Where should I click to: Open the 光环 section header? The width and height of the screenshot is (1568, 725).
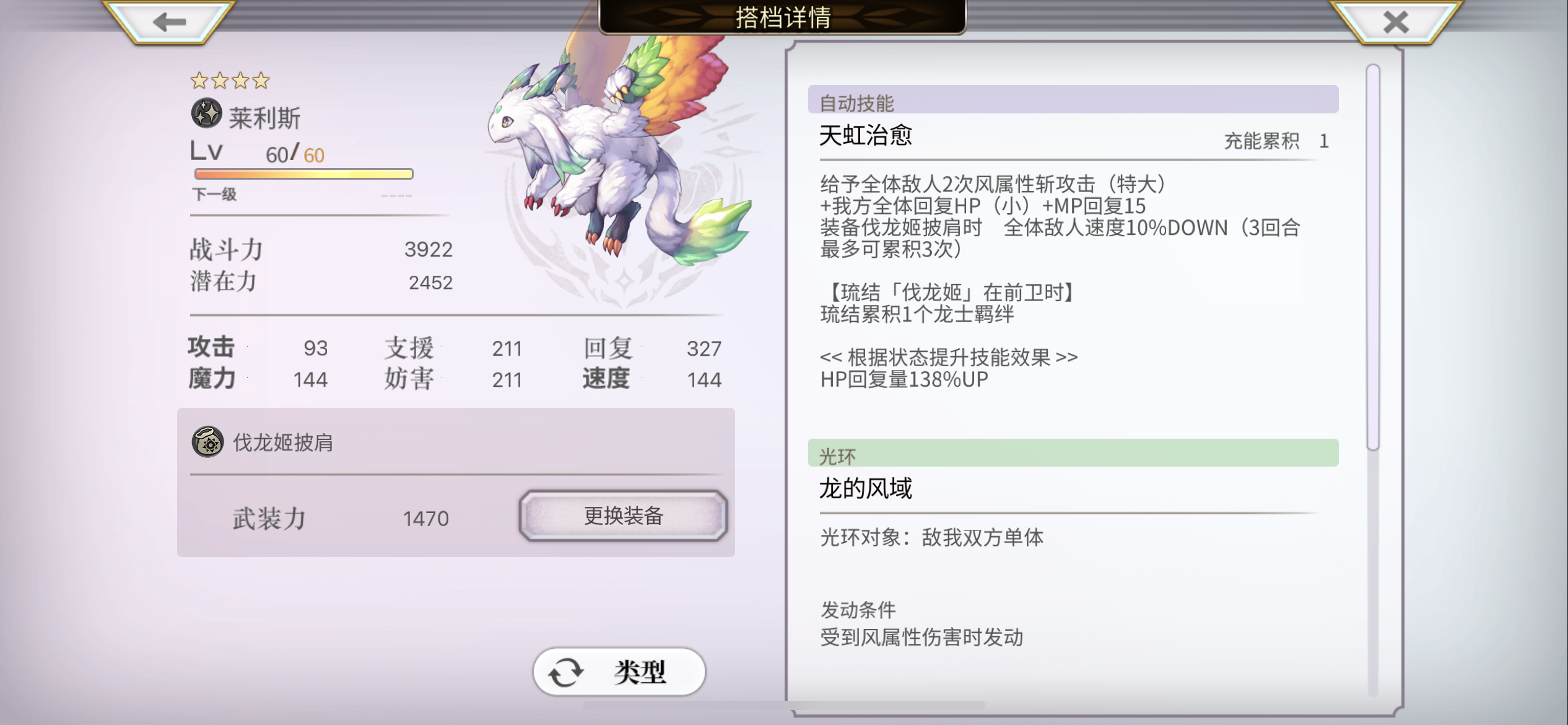tap(1073, 453)
